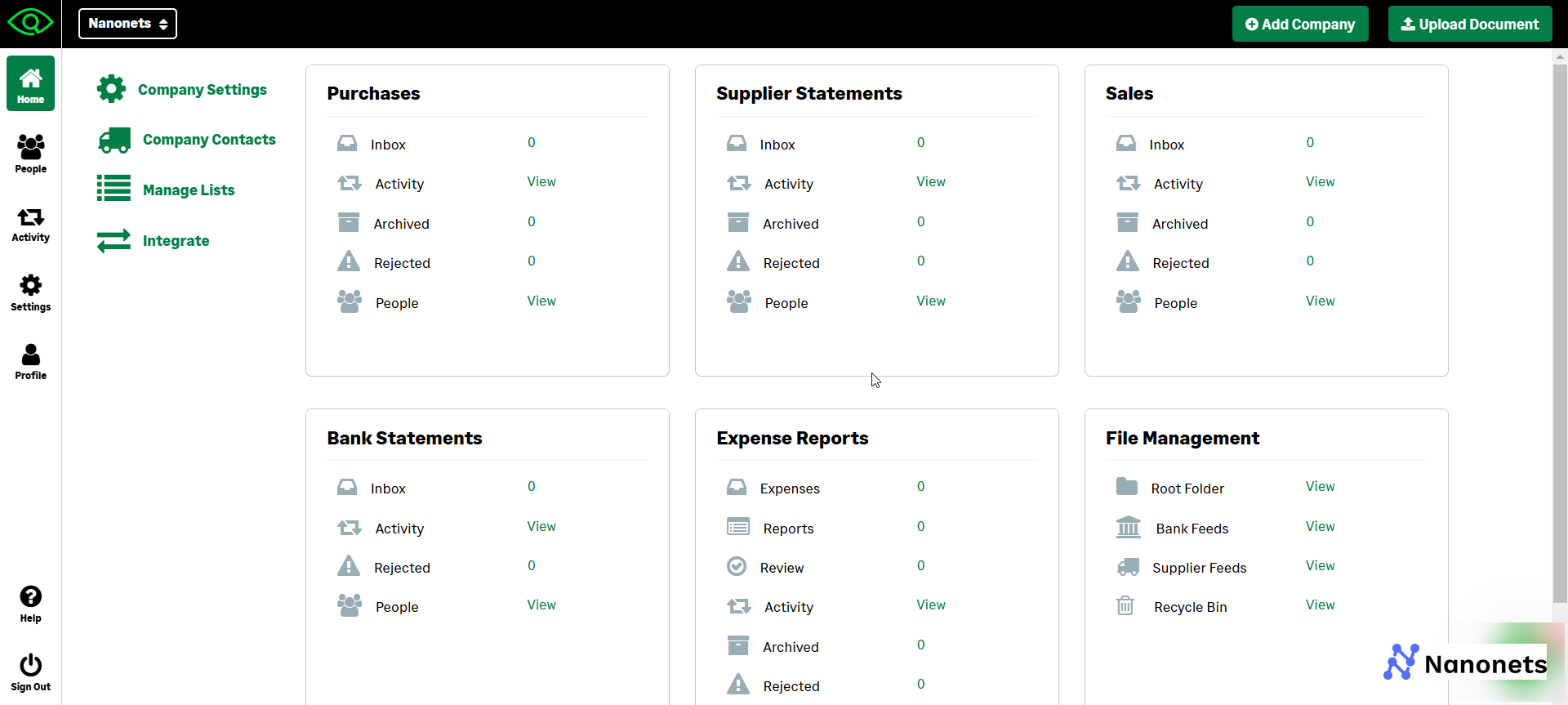
Task: Open Supplier Statements Archived count
Action: (x=921, y=221)
